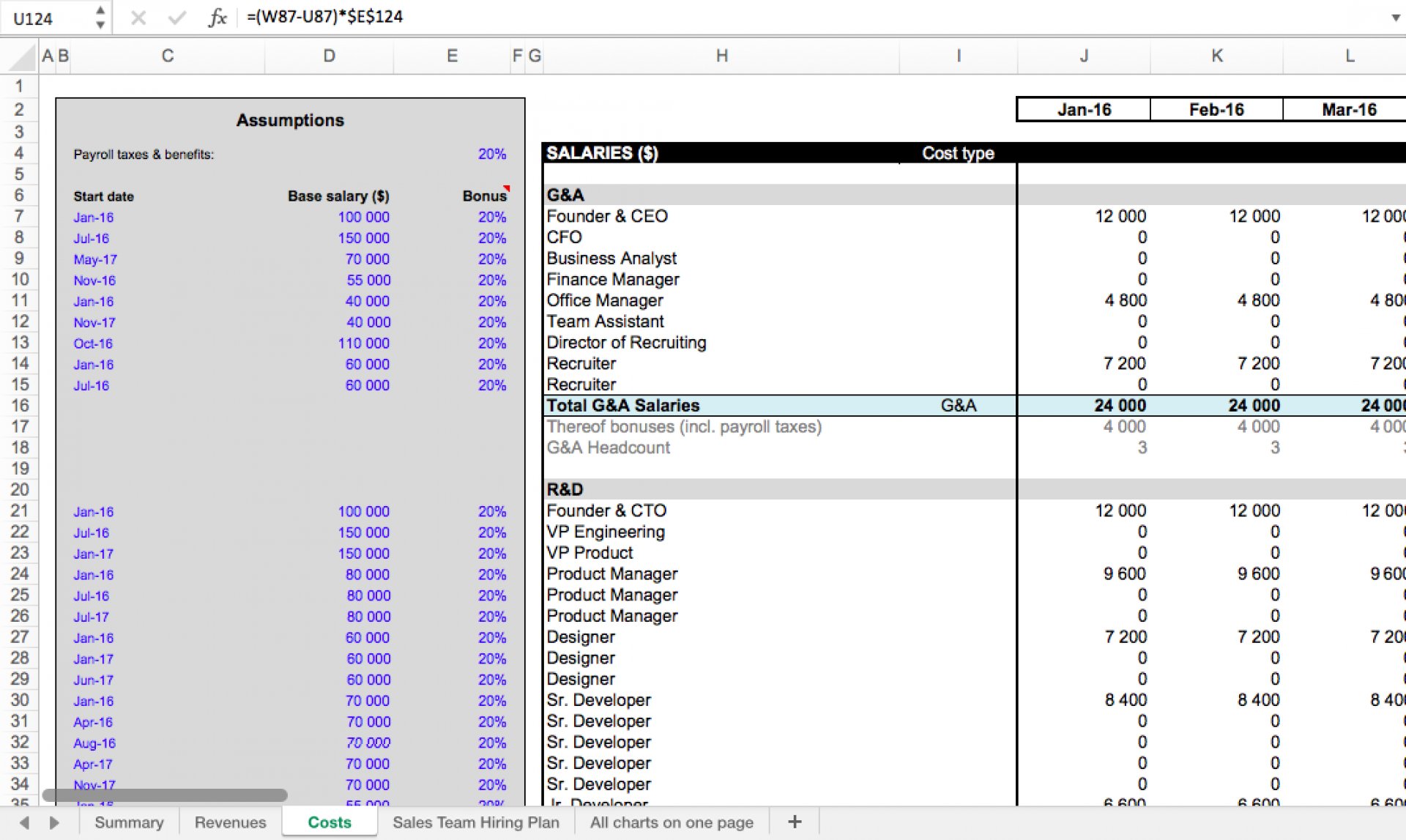Click Thereof bonuses (incl. payroll taxes) label

pos(684,426)
